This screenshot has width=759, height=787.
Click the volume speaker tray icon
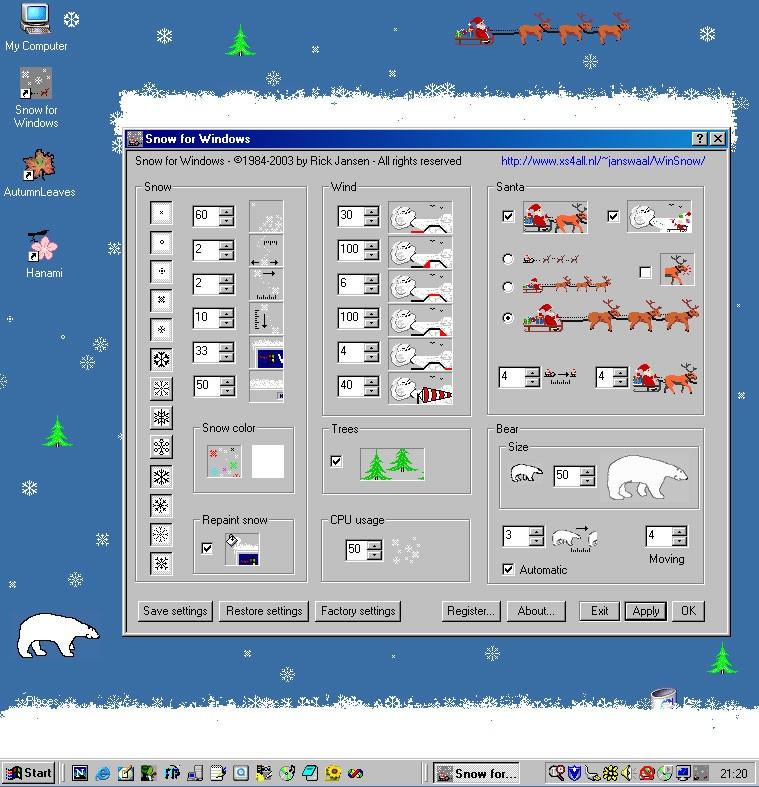click(627, 773)
